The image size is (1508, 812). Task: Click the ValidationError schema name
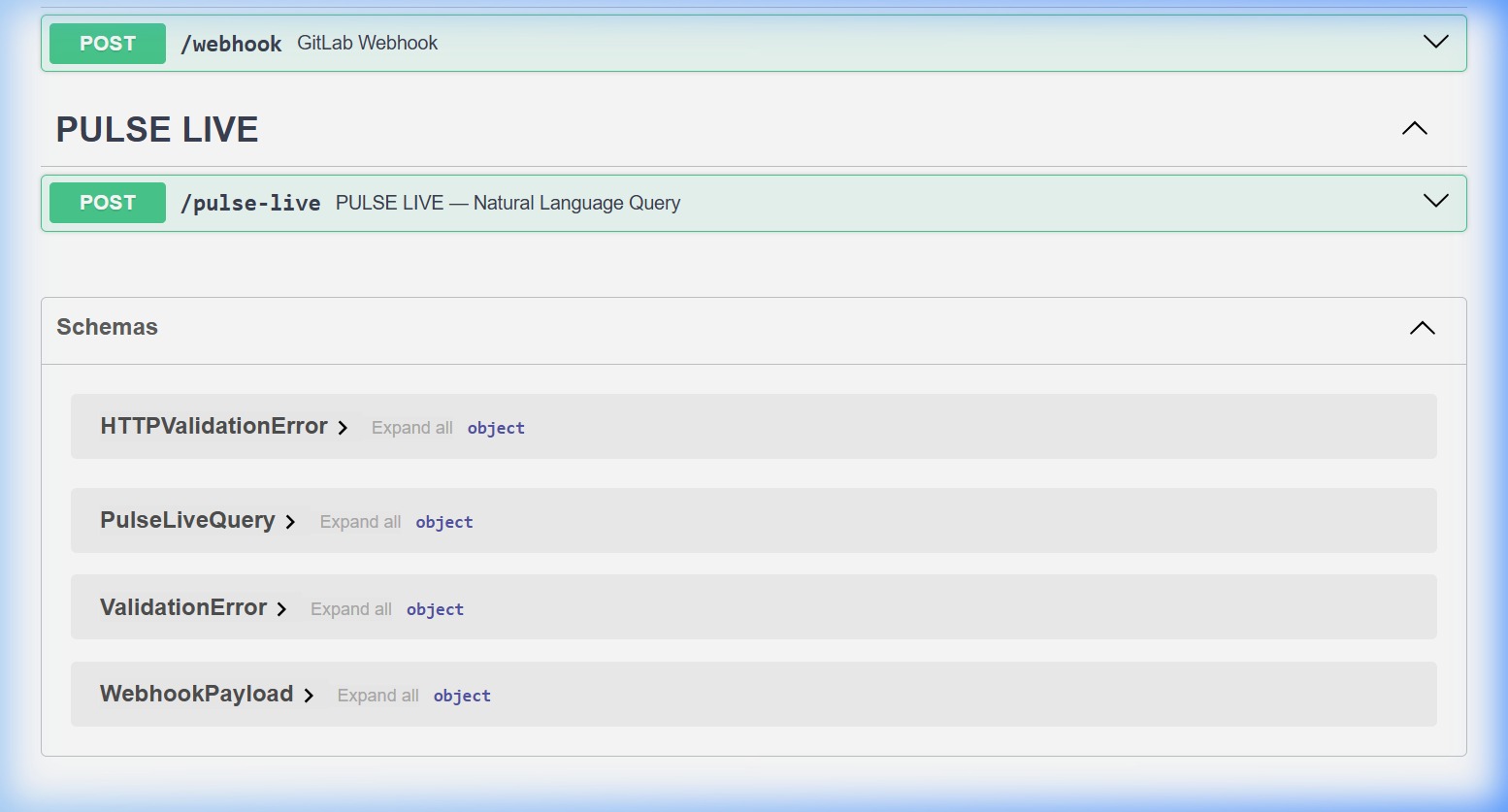183,607
